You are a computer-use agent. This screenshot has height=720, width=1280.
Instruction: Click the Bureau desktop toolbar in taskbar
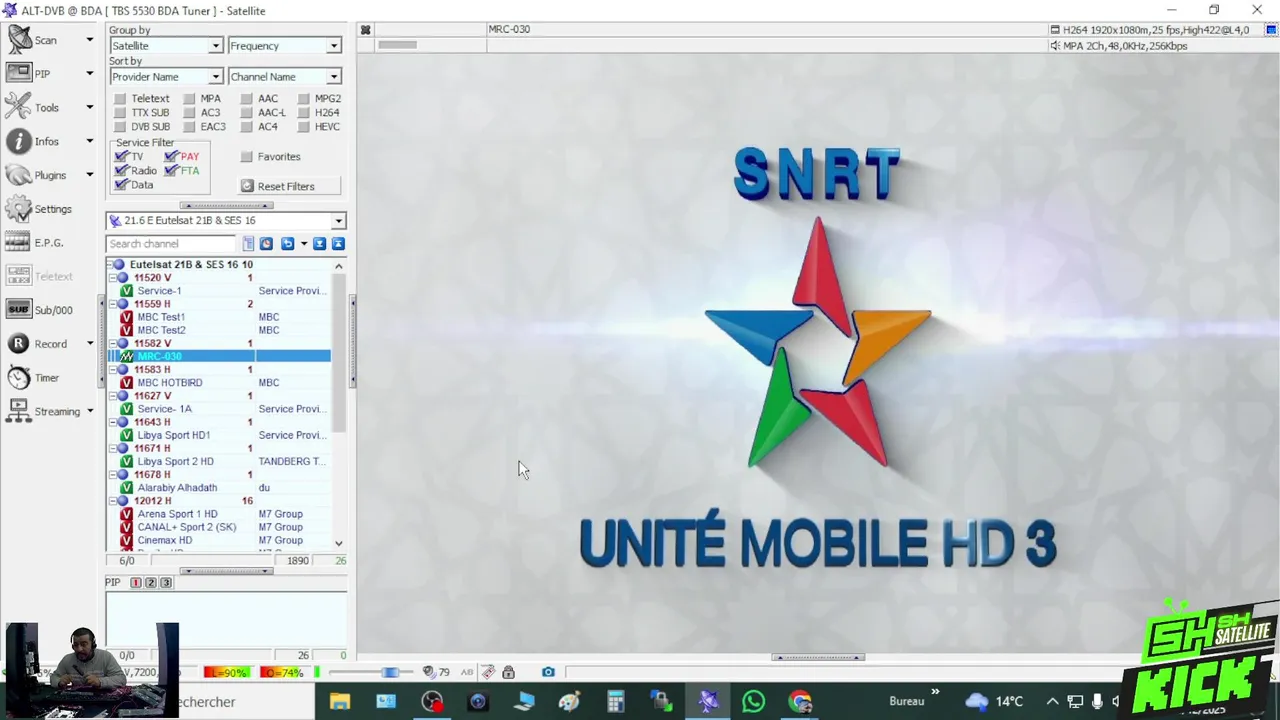907,702
